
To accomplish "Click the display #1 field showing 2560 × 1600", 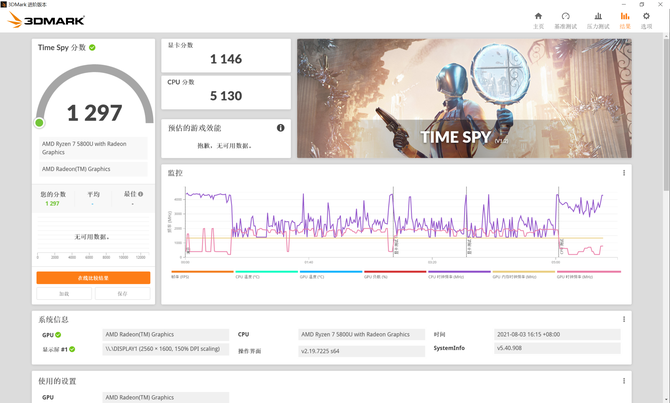I will pos(165,349).
